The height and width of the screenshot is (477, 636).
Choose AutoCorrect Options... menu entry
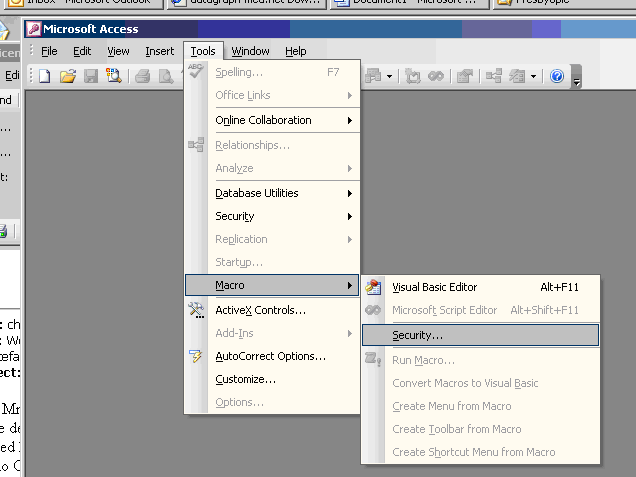[272, 356]
